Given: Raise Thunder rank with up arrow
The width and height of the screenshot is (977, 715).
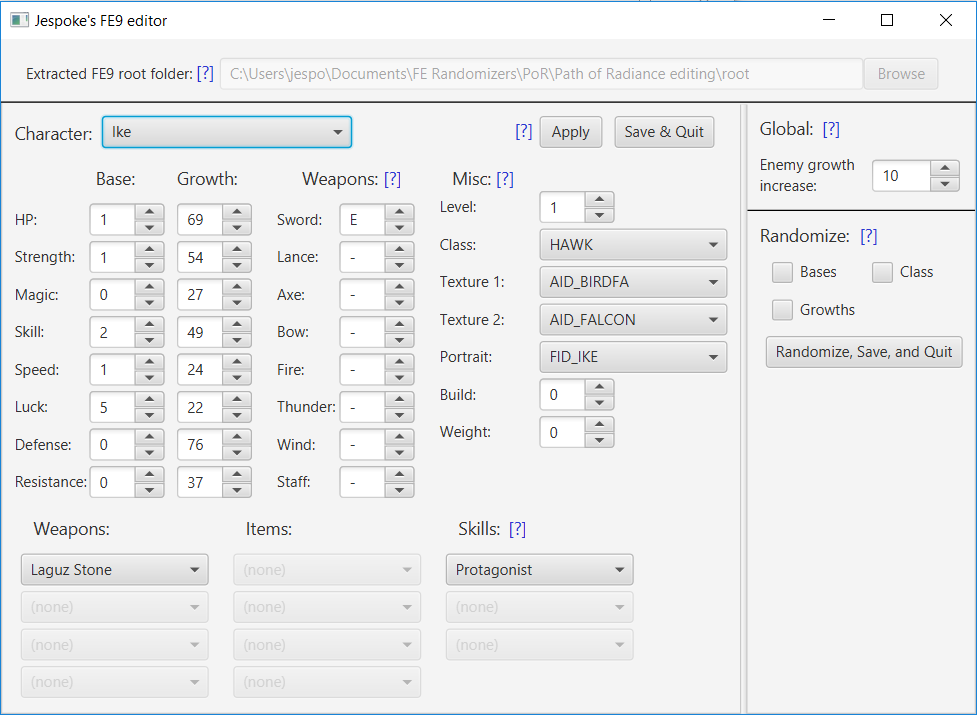Looking at the screenshot, I should coord(399,399).
